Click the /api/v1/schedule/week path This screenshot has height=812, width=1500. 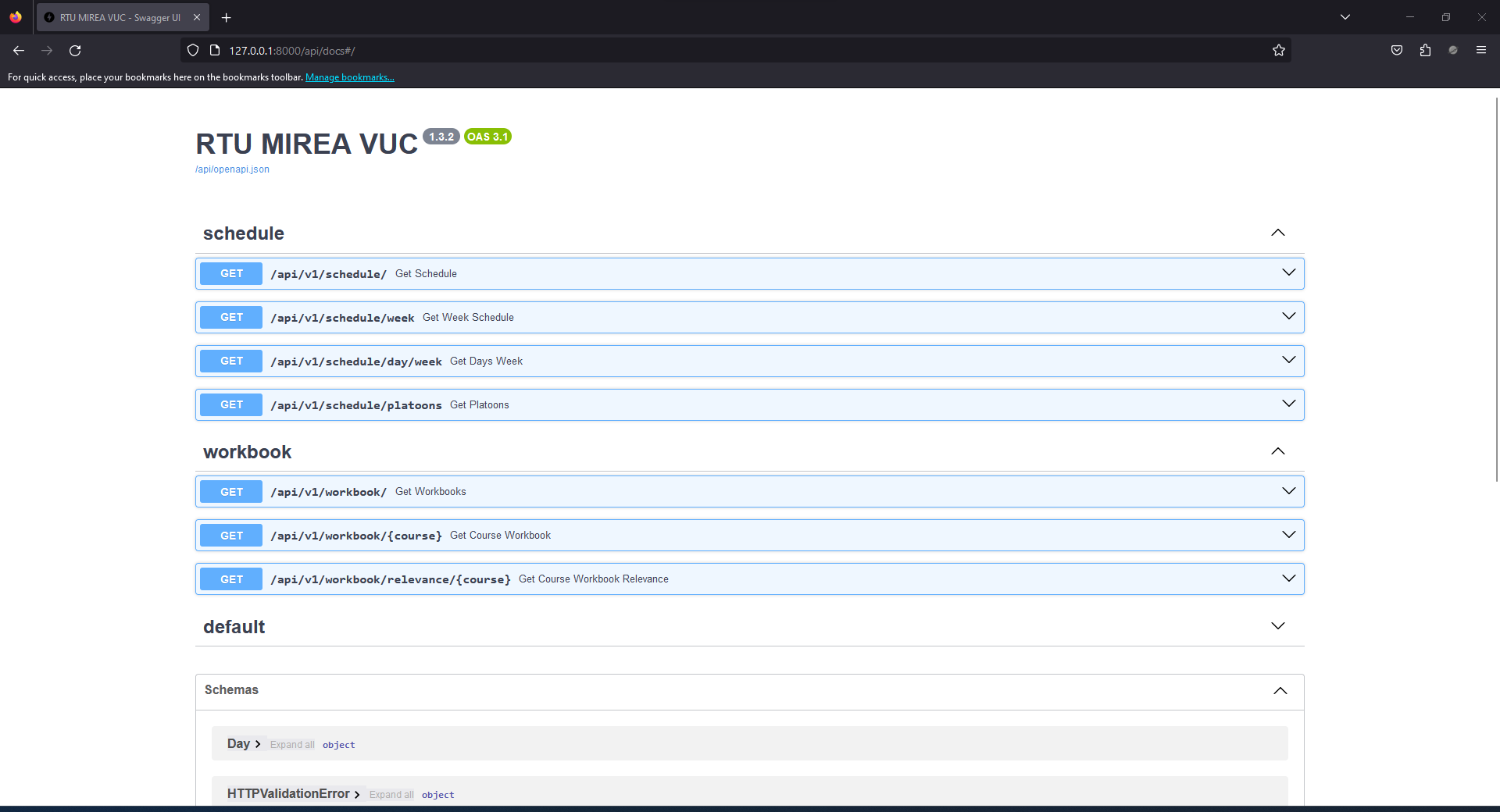pyautogui.click(x=342, y=318)
